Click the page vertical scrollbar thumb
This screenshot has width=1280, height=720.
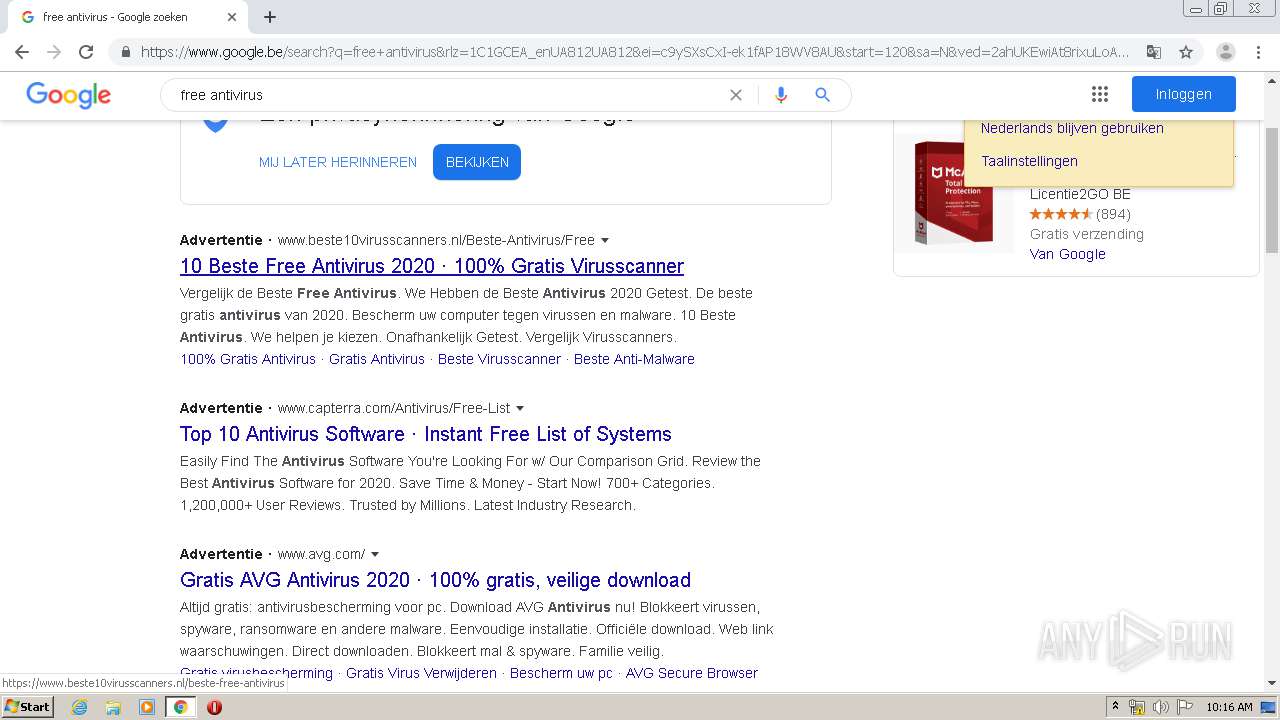1272,190
